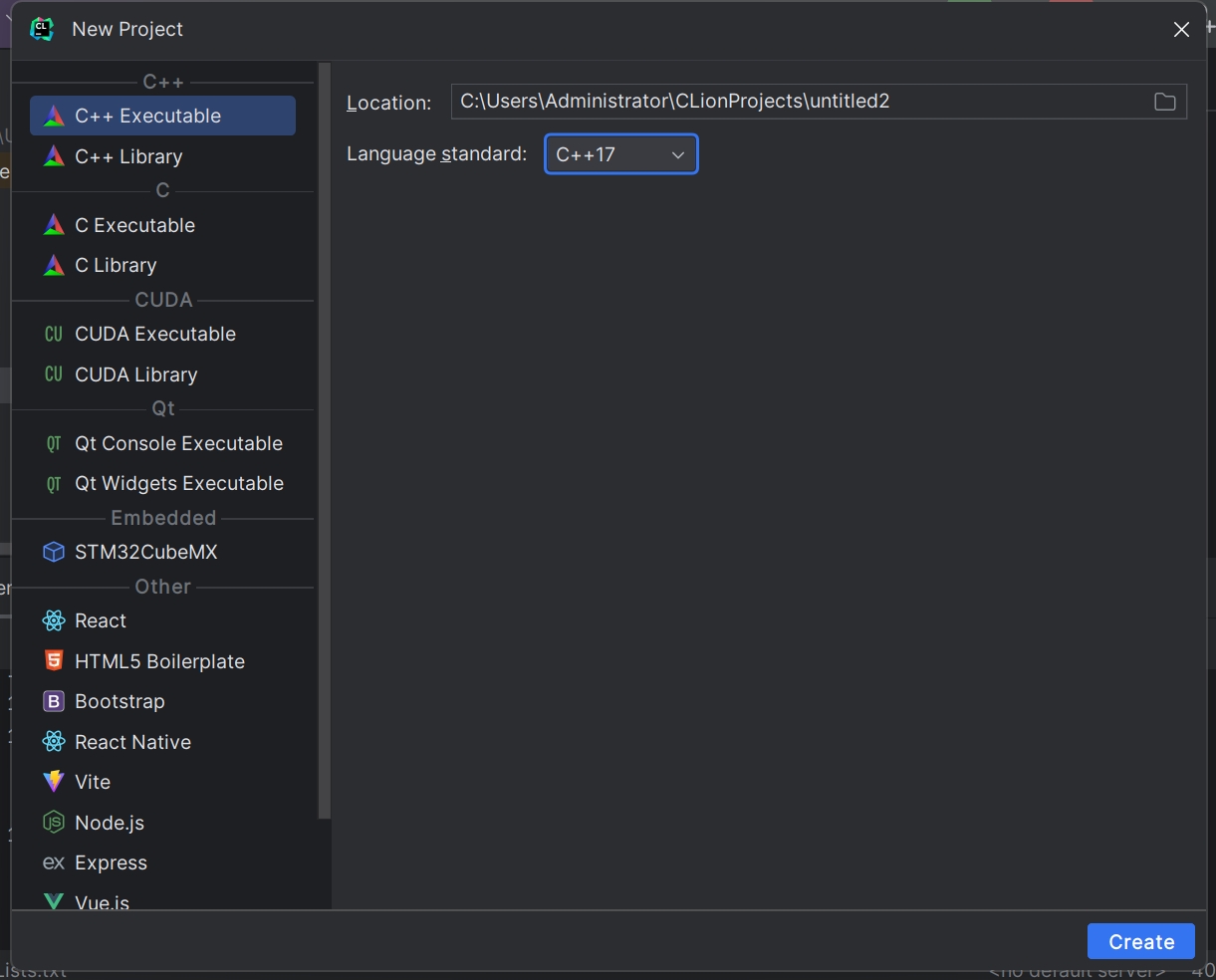Select "HTML5 Boilerplate" project type
The height and width of the screenshot is (980, 1216).
(x=163, y=661)
